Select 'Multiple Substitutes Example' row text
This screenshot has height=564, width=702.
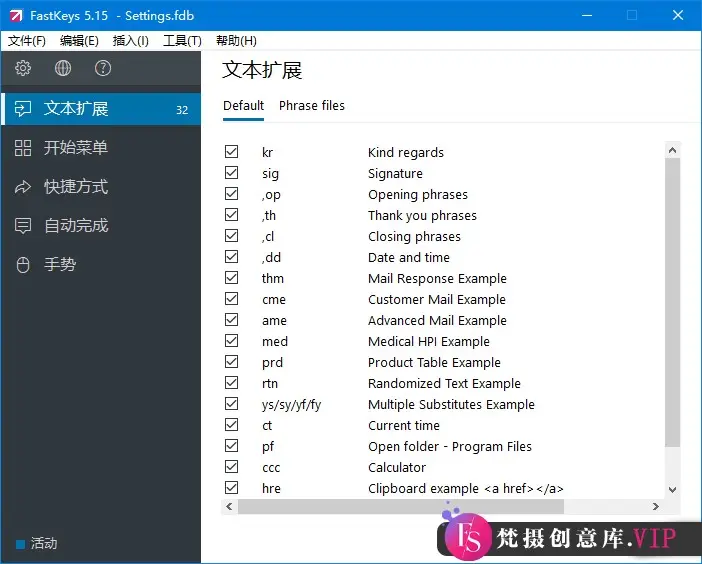pos(451,405)
